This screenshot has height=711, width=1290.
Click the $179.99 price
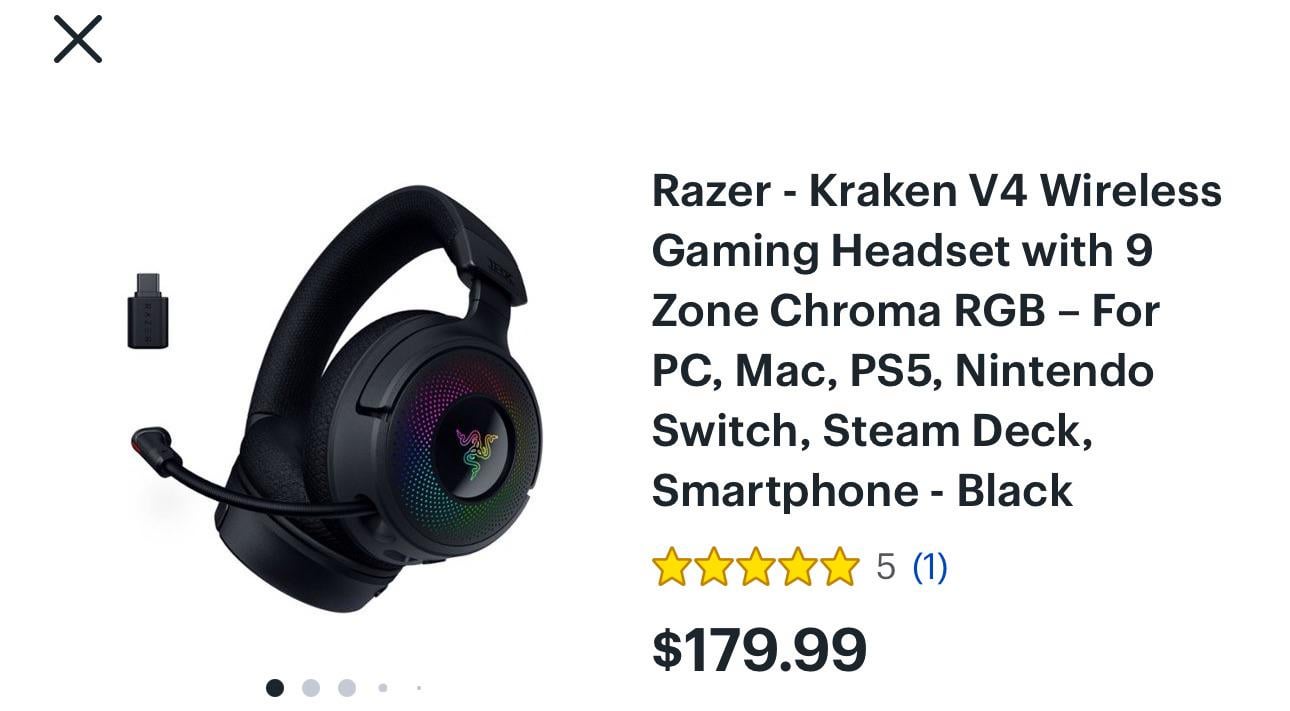click(759, 650)
